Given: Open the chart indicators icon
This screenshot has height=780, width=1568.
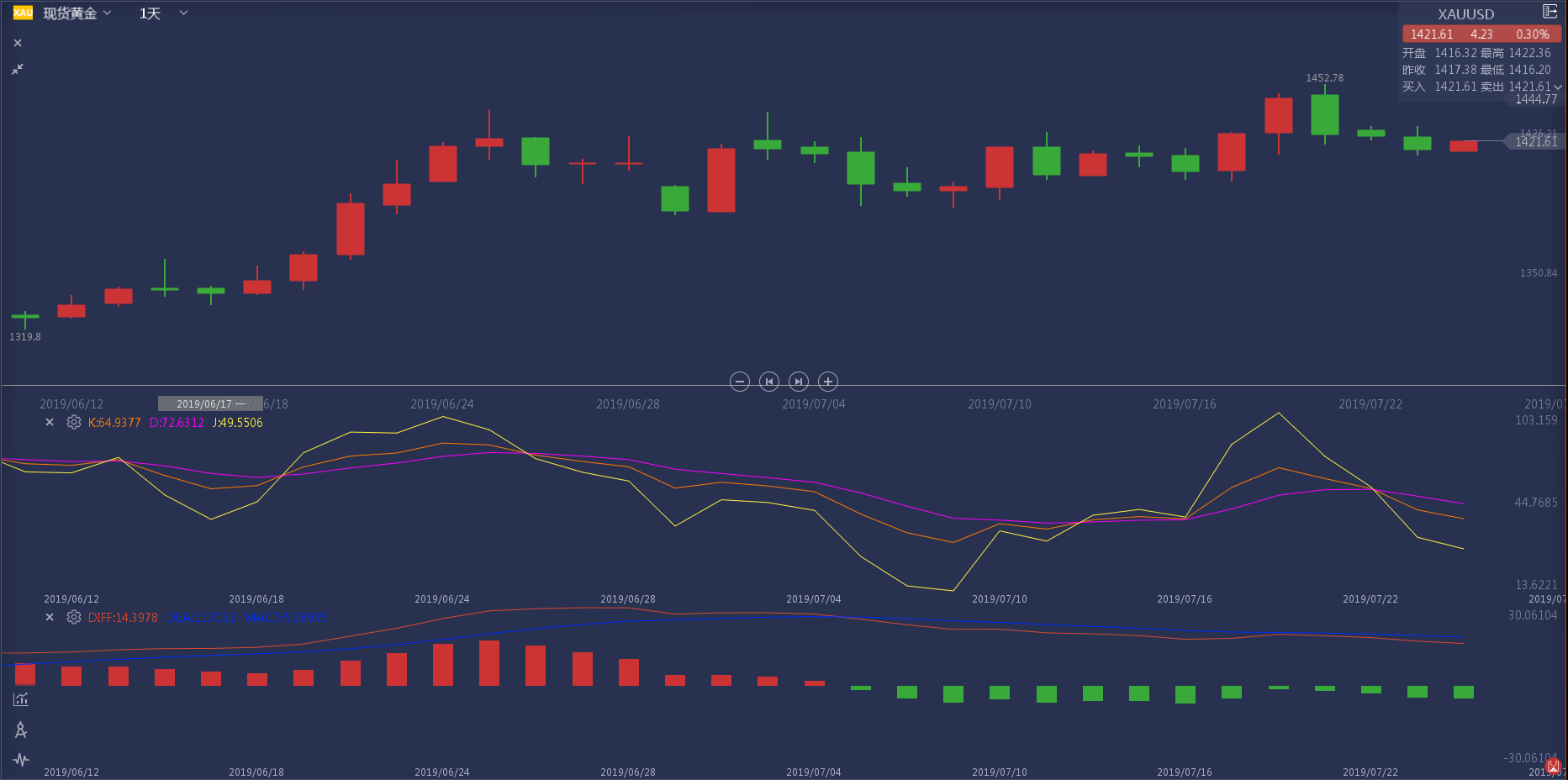Looking at the screenshot, I should point(21,699).
